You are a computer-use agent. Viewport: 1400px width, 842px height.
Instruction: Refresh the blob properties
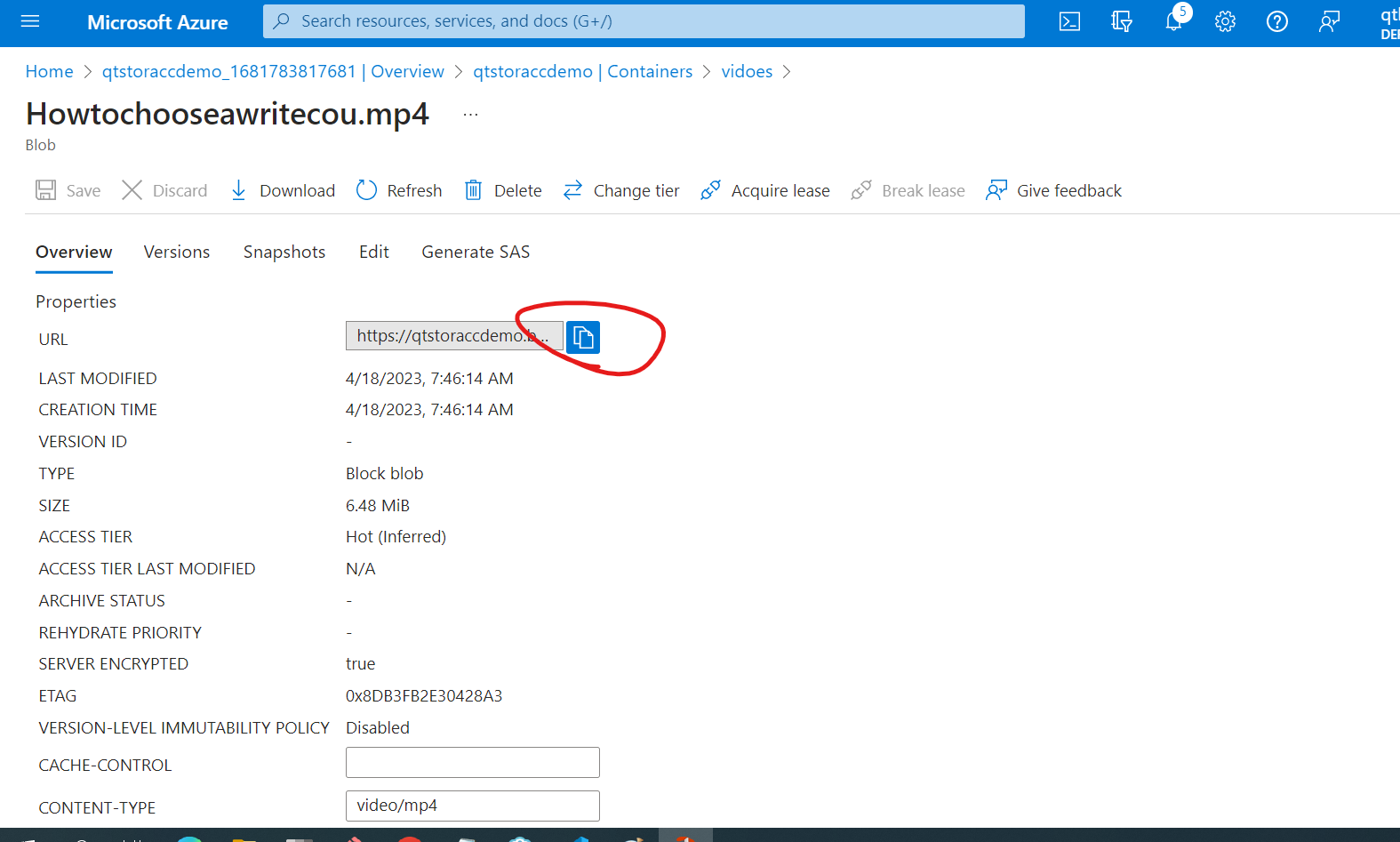coord(399,190)
